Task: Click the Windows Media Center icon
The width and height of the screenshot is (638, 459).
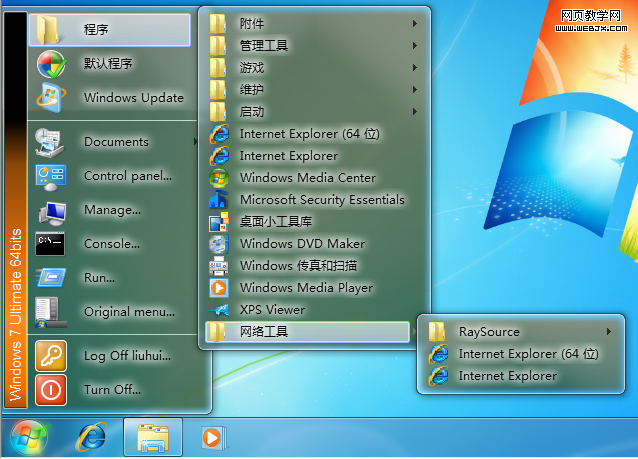Action: click(219, 178)
